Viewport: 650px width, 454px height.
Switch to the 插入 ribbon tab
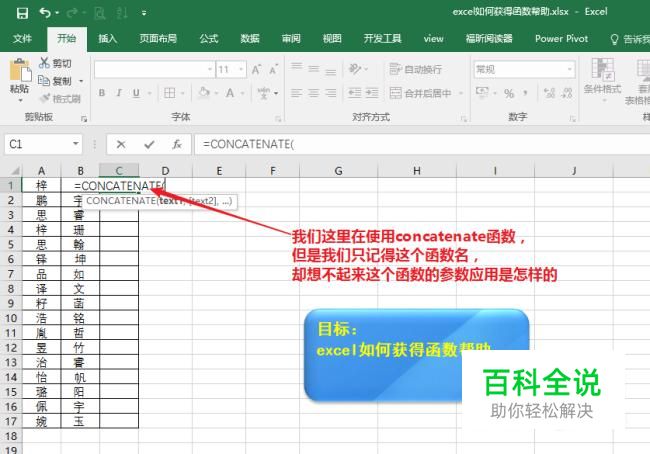coord(107,39)
